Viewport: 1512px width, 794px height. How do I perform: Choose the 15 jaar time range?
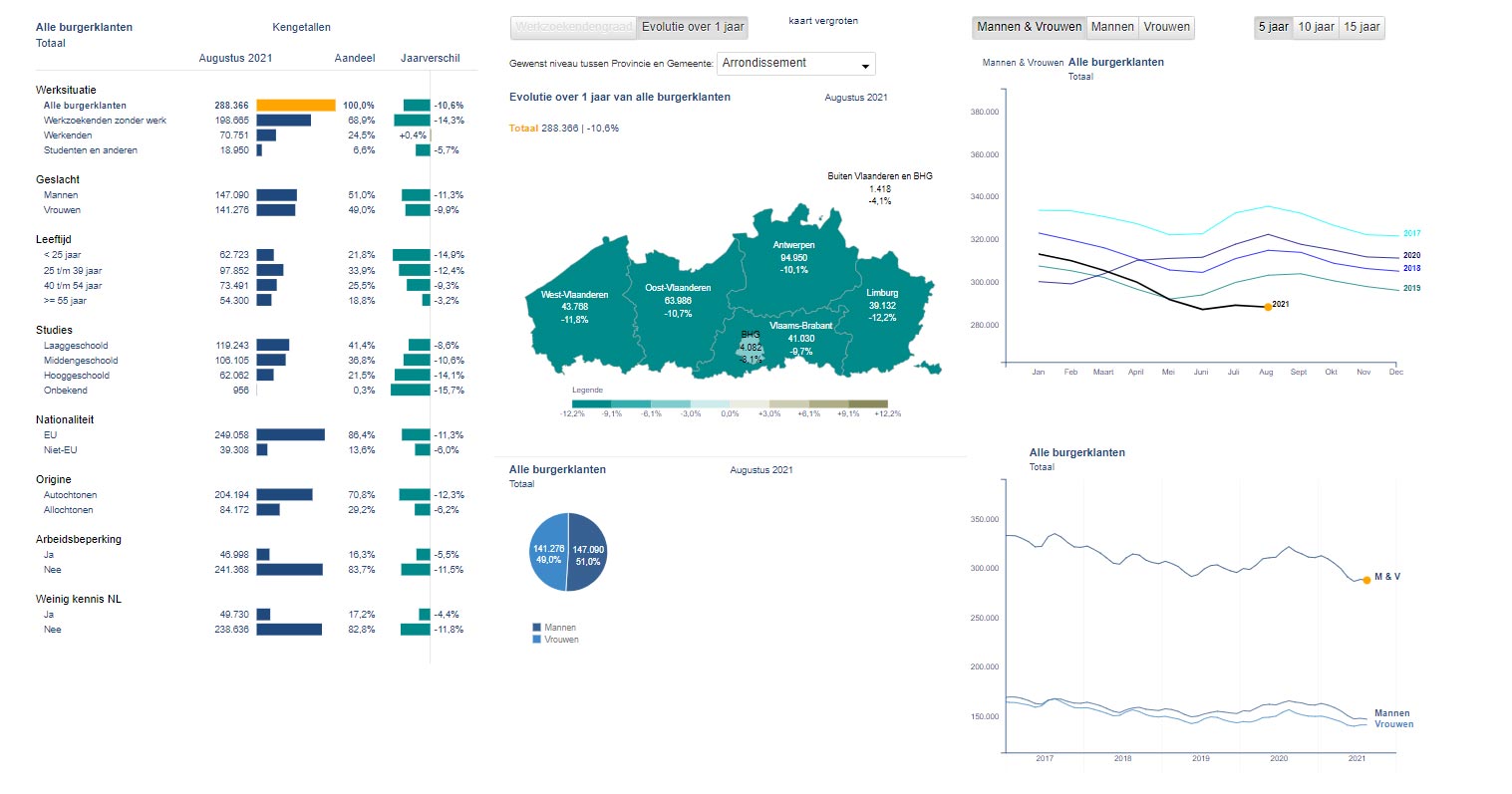pos(1361,27)
